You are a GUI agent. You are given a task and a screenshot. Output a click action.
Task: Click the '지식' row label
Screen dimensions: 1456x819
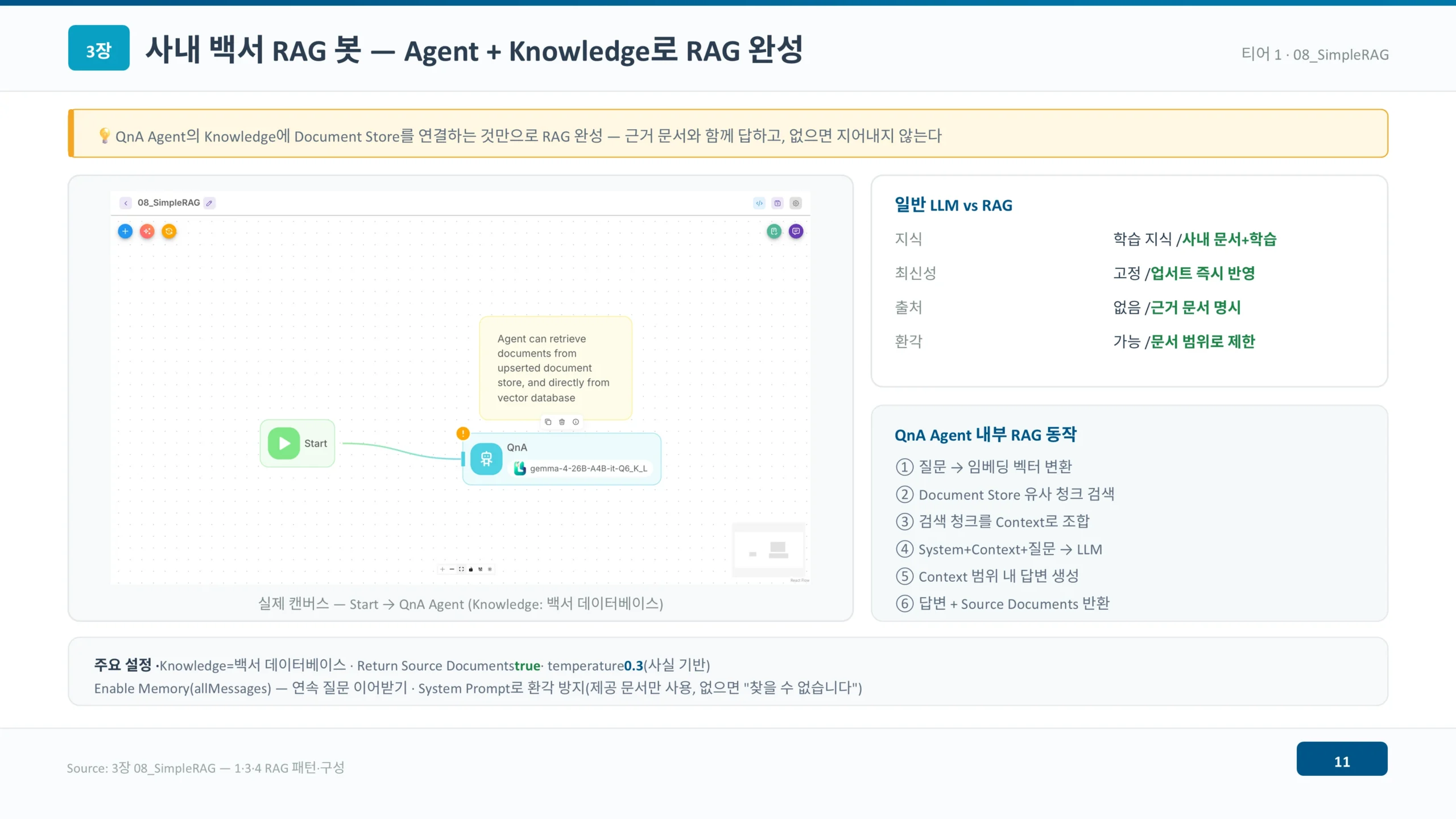(908, 239)
